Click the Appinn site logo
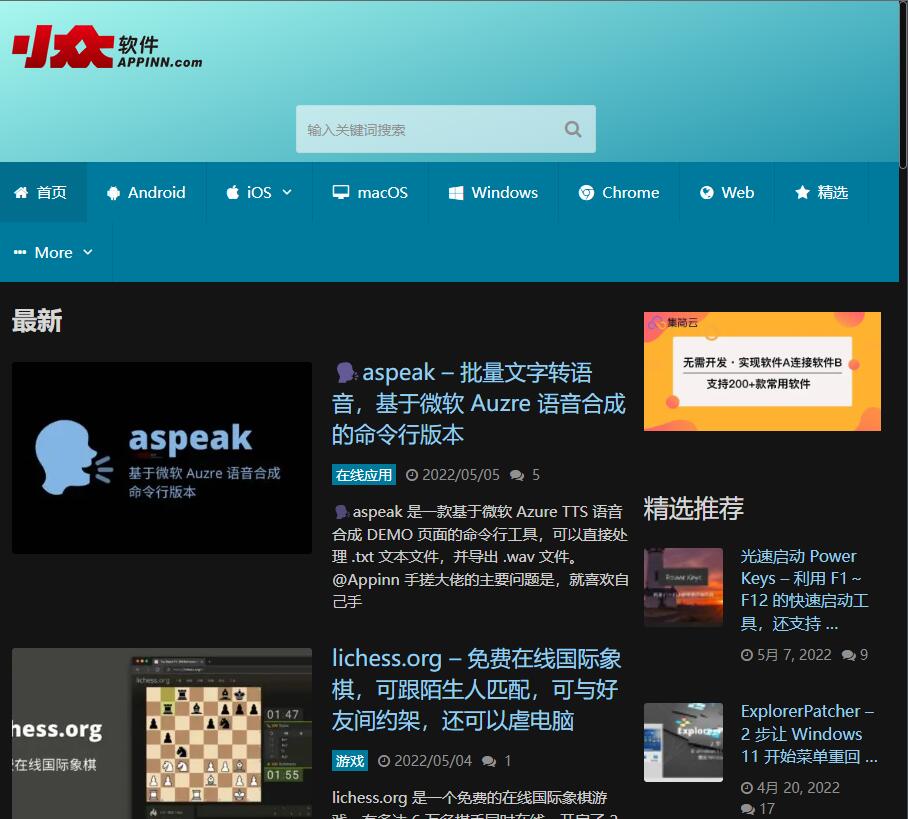 pos(108,46)
